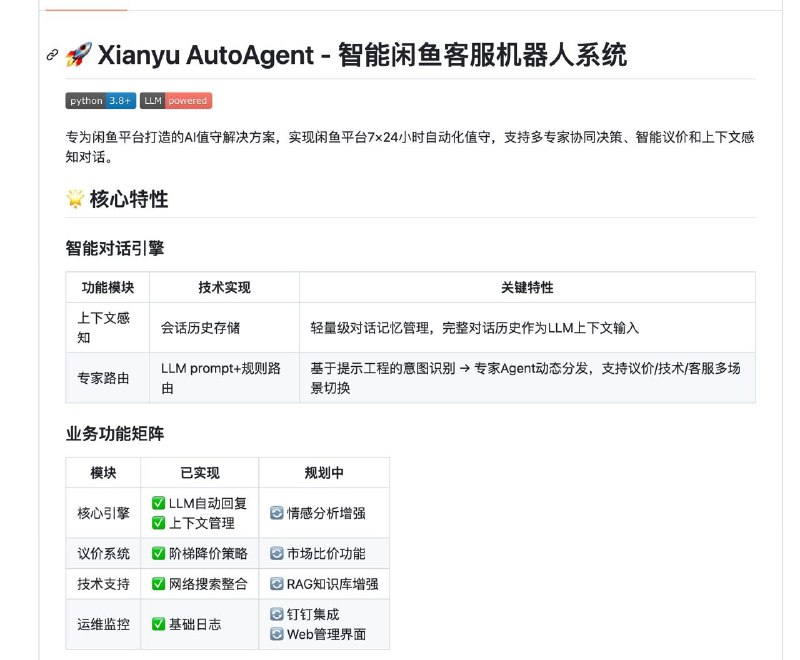Click the 功能模块 column header

tap(108, 288)
